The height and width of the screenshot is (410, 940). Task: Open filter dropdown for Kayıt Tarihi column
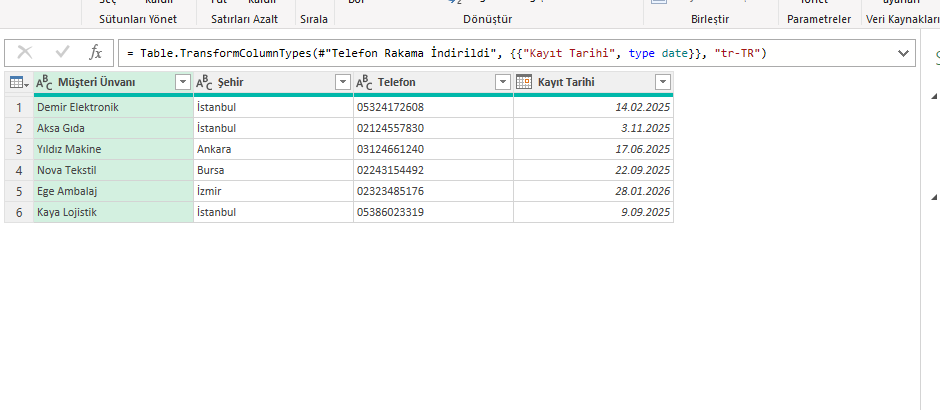[x=663, y=83]
